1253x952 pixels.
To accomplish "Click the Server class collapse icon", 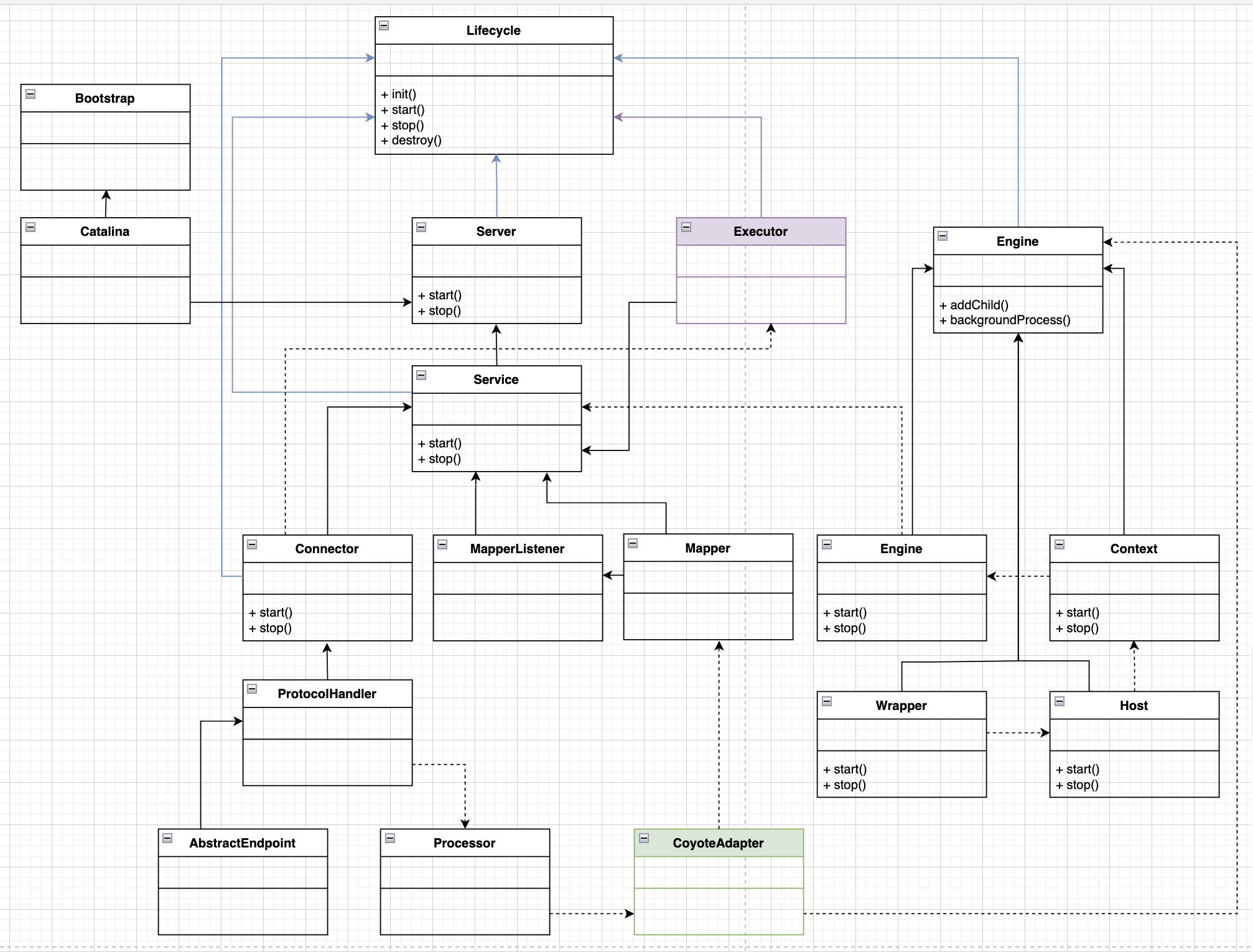I will point(421,227).
